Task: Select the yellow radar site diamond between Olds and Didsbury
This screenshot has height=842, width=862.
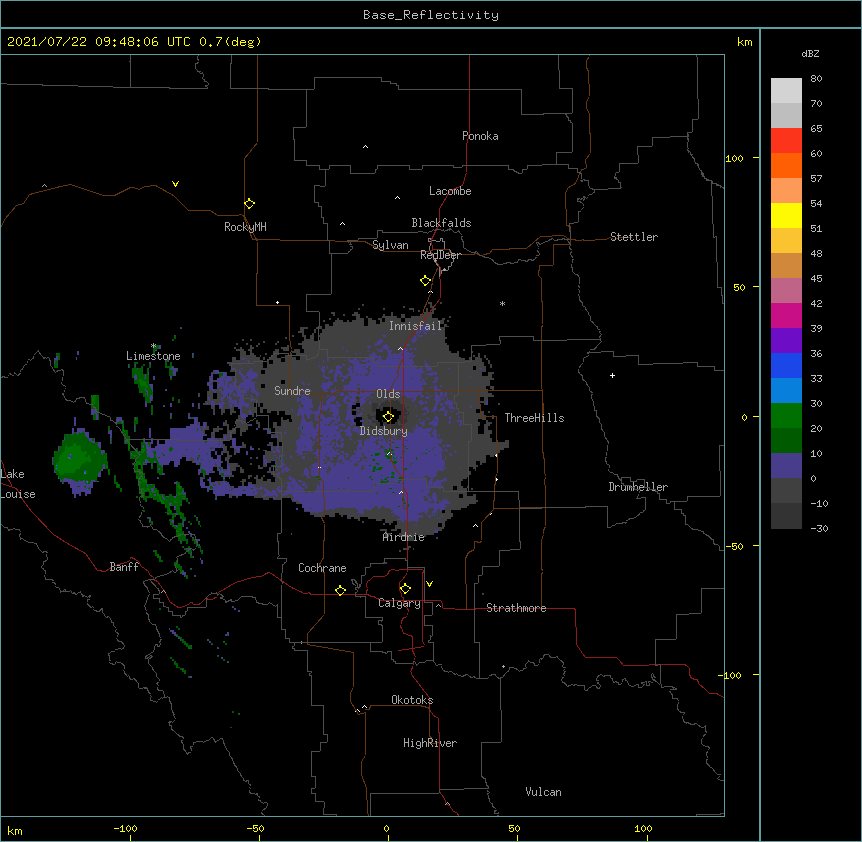Action: 389,417
